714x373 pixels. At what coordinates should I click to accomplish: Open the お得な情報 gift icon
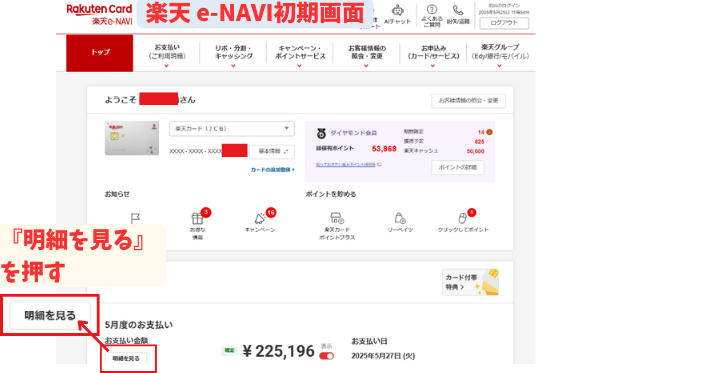tap(197, 219)
